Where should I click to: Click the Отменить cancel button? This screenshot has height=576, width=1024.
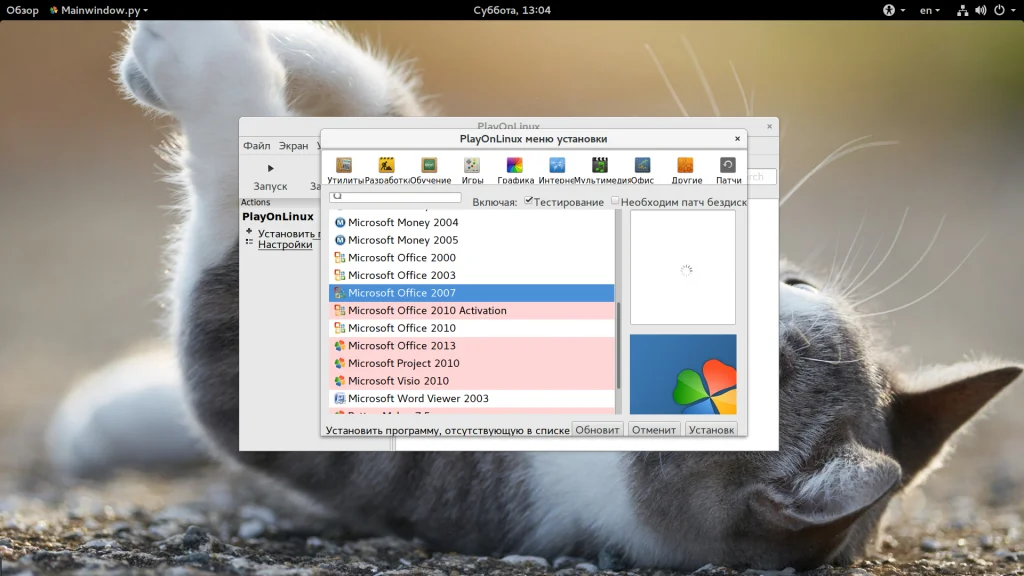coord(654,430)
